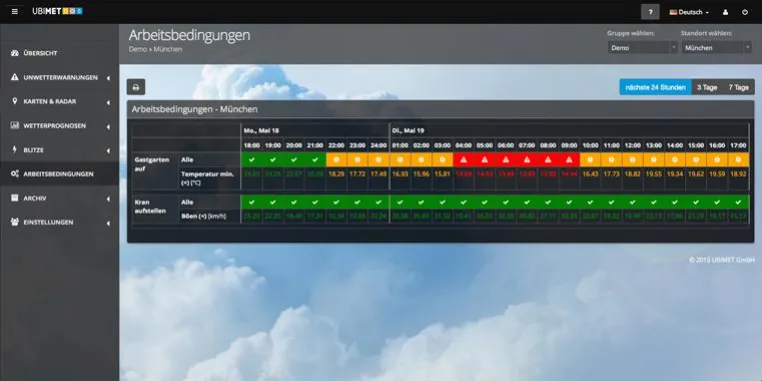Screen dimensions: 762x381
Task: Click the orange Gastgarten cell at 22:00
Action: pyautogui.click(x=336, y=159)
